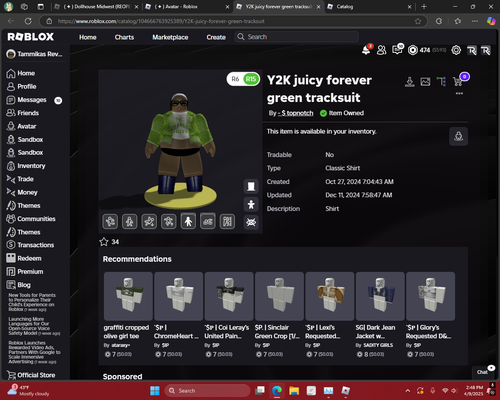
Task: Select the standing idle pose icon
Action: [188, 221]
